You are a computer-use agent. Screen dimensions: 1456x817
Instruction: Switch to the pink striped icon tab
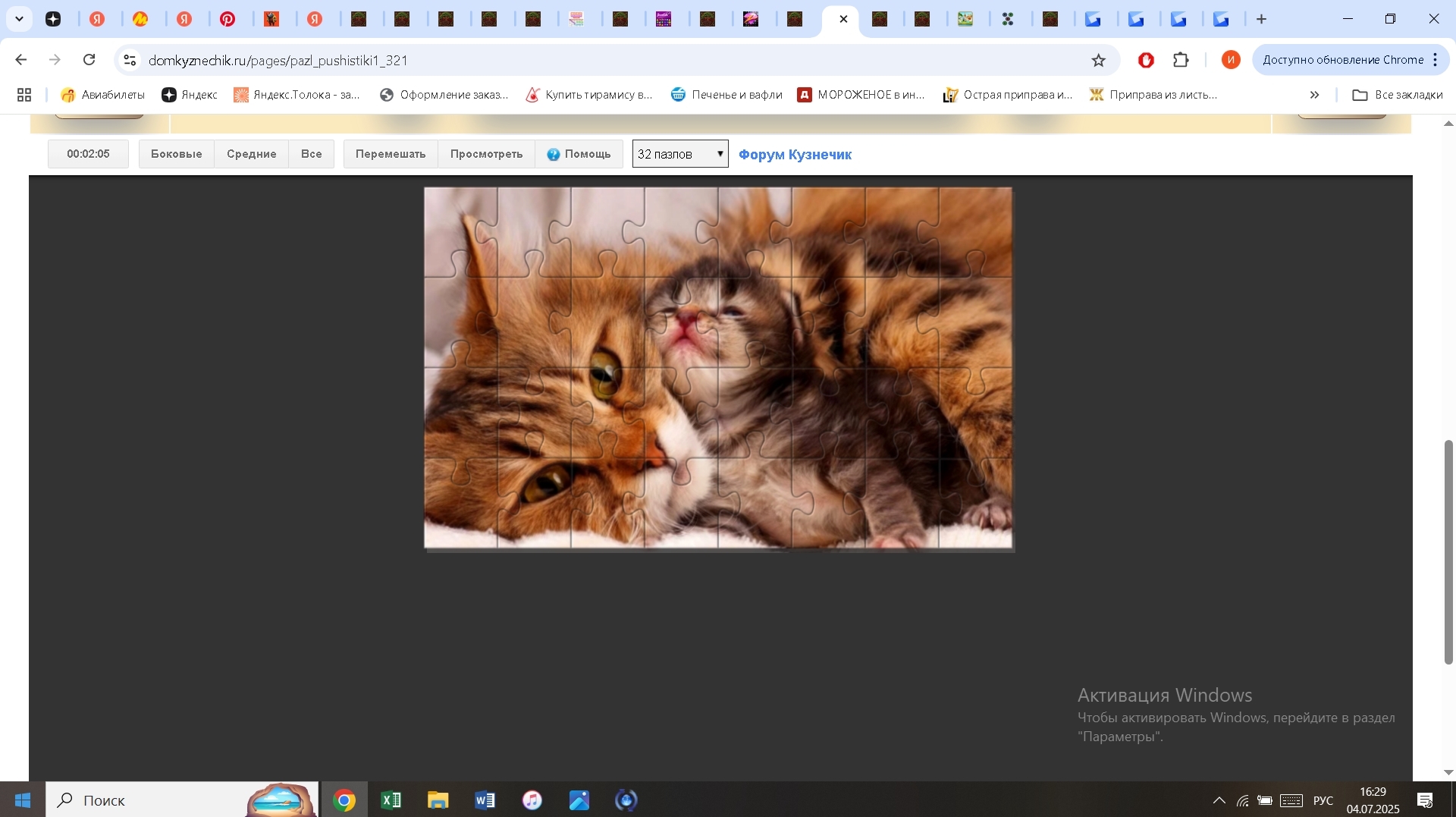point(577,19)
